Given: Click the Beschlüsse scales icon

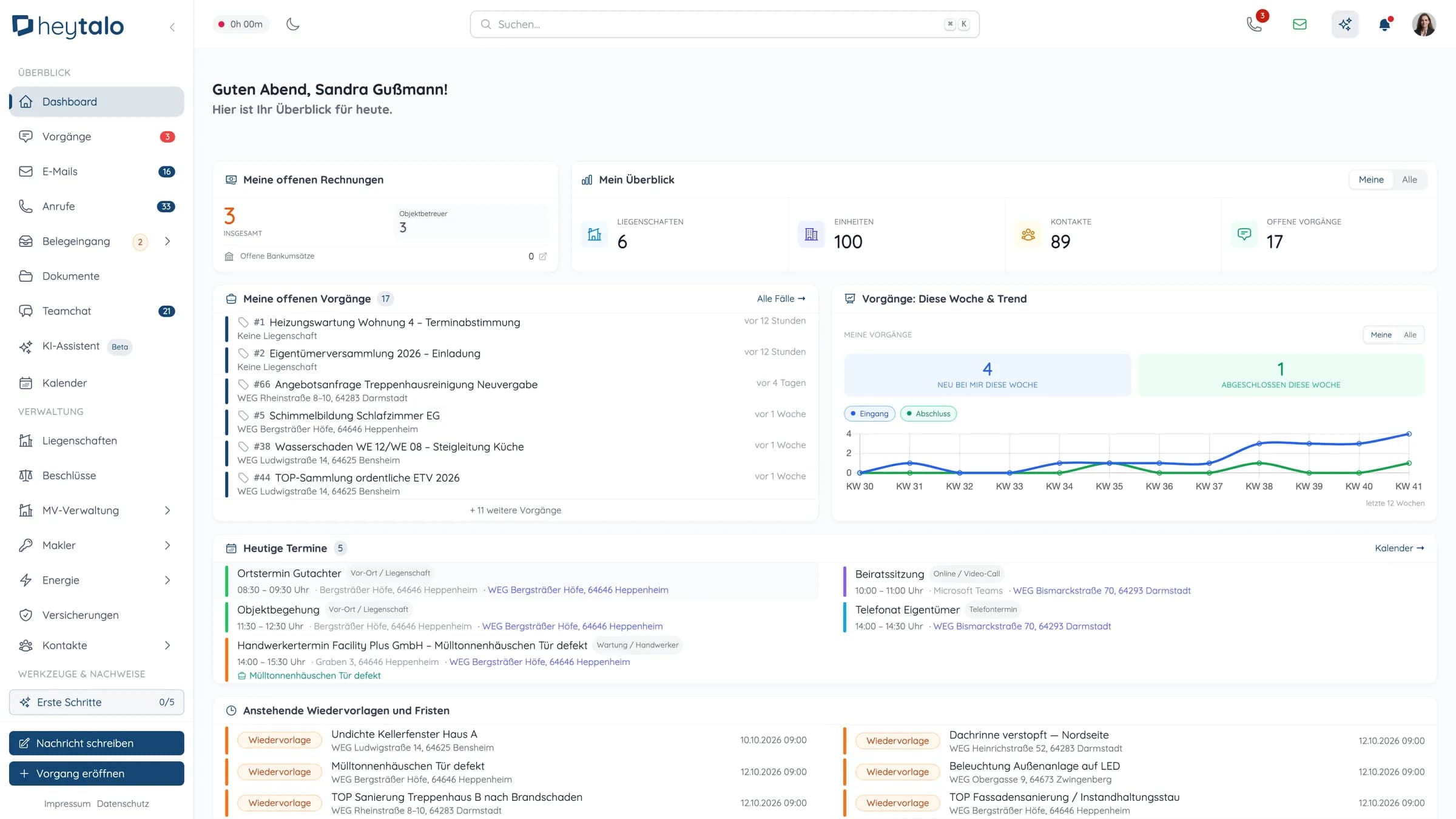Looking at the screenshot, I should (x=25, y=476).
